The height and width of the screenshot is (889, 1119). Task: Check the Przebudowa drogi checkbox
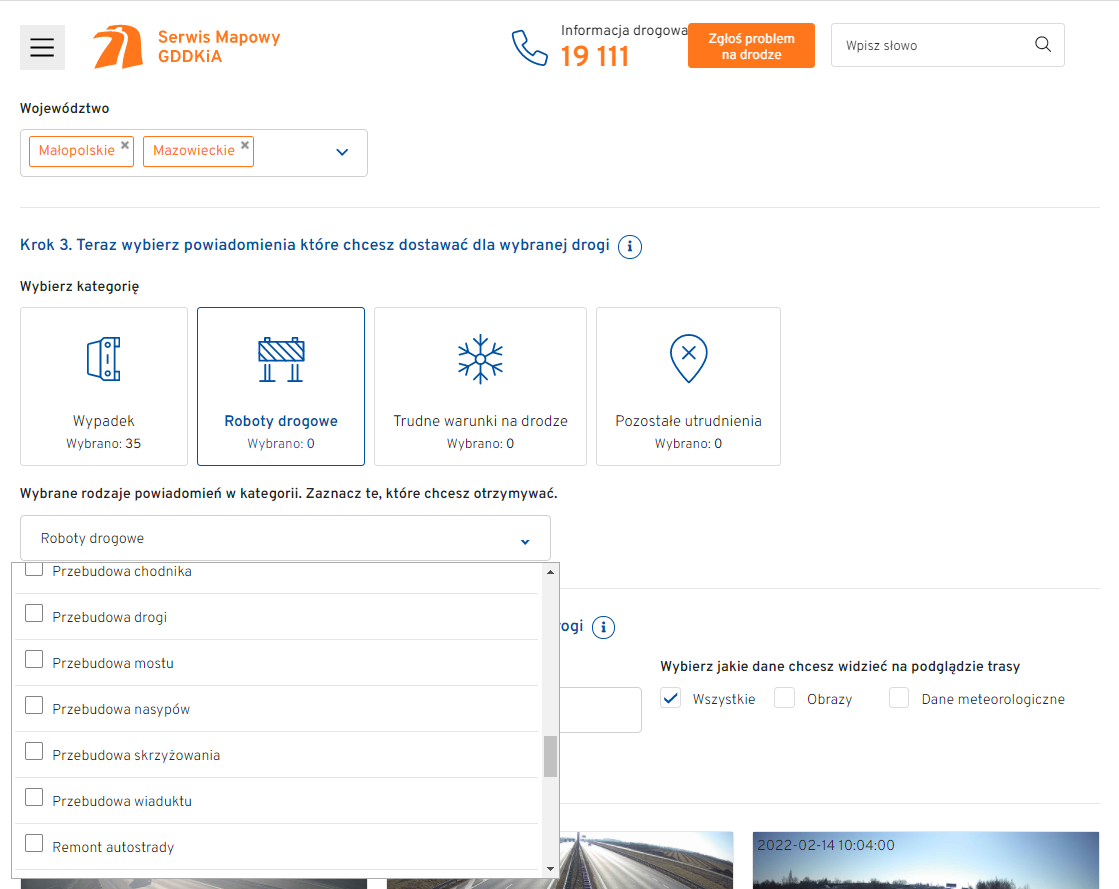click(34, 614)
